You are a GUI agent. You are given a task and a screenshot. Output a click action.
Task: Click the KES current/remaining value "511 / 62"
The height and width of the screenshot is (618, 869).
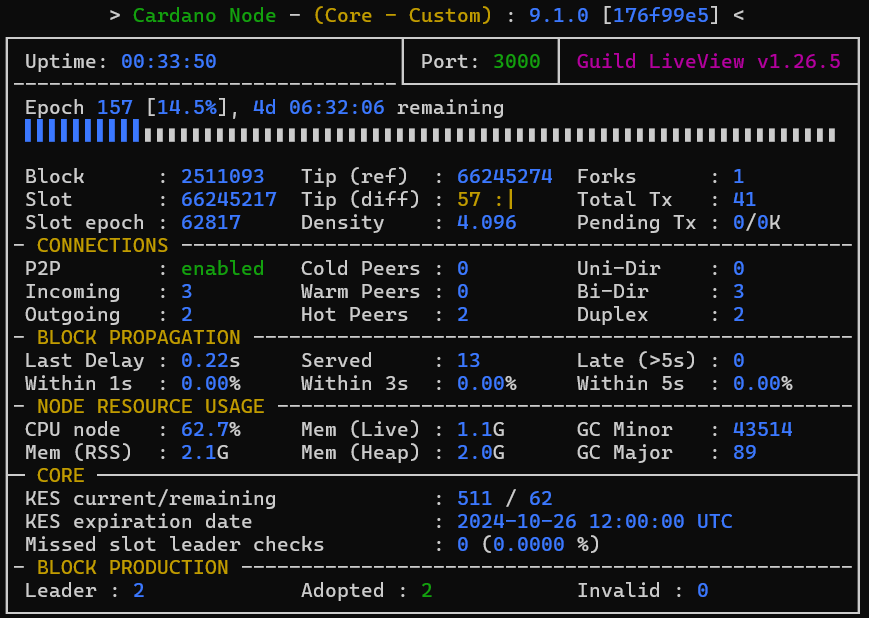[505, 499]
